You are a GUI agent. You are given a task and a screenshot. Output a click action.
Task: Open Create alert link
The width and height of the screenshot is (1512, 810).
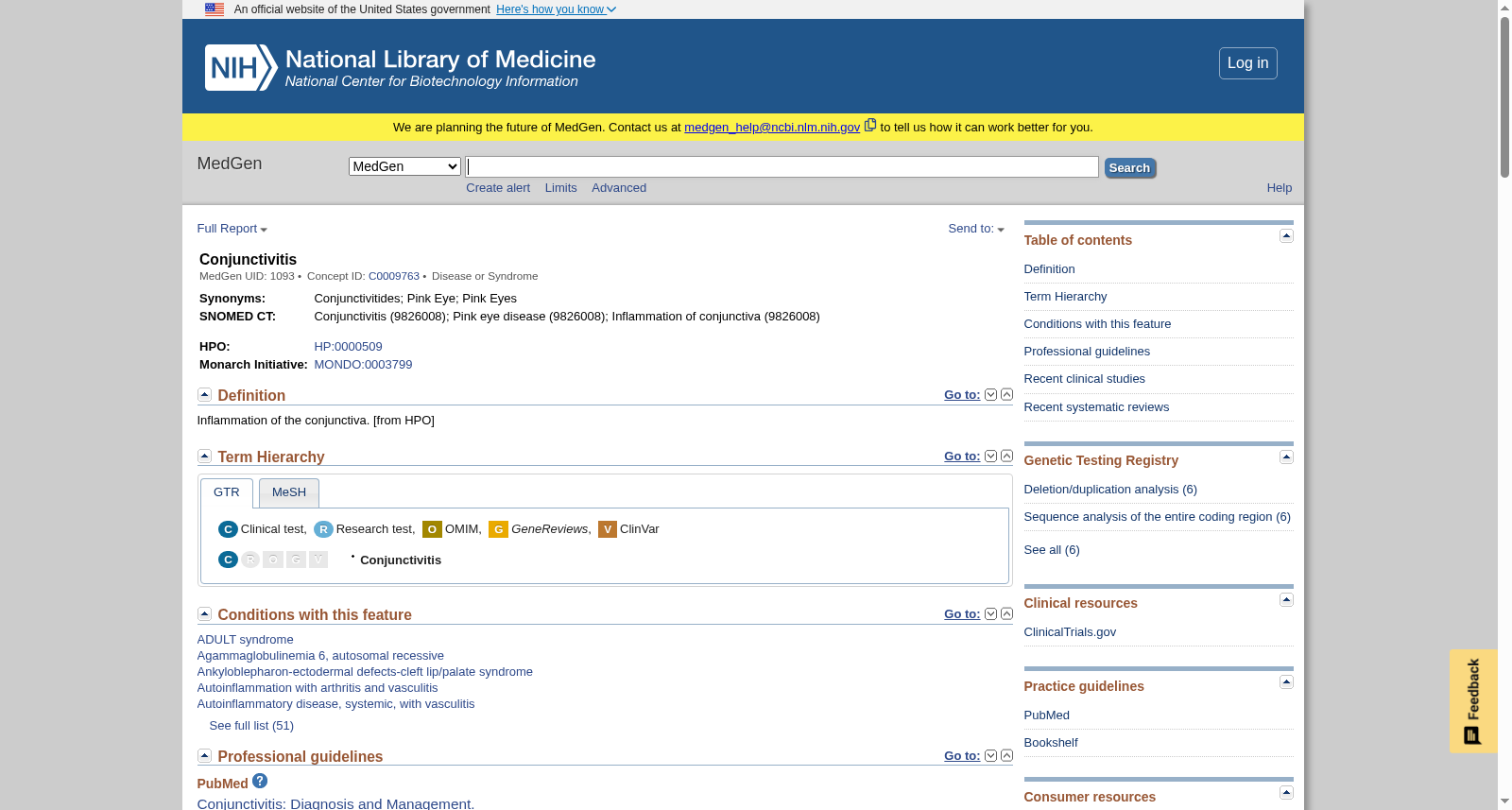(498, 188)
